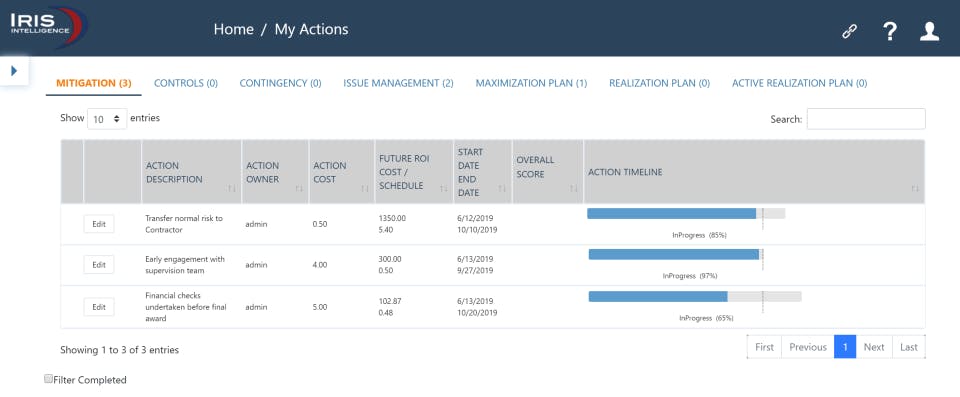Screen dimensions: 960x397
Task: Click the 102.87 future ROI value
Action: 390,301
